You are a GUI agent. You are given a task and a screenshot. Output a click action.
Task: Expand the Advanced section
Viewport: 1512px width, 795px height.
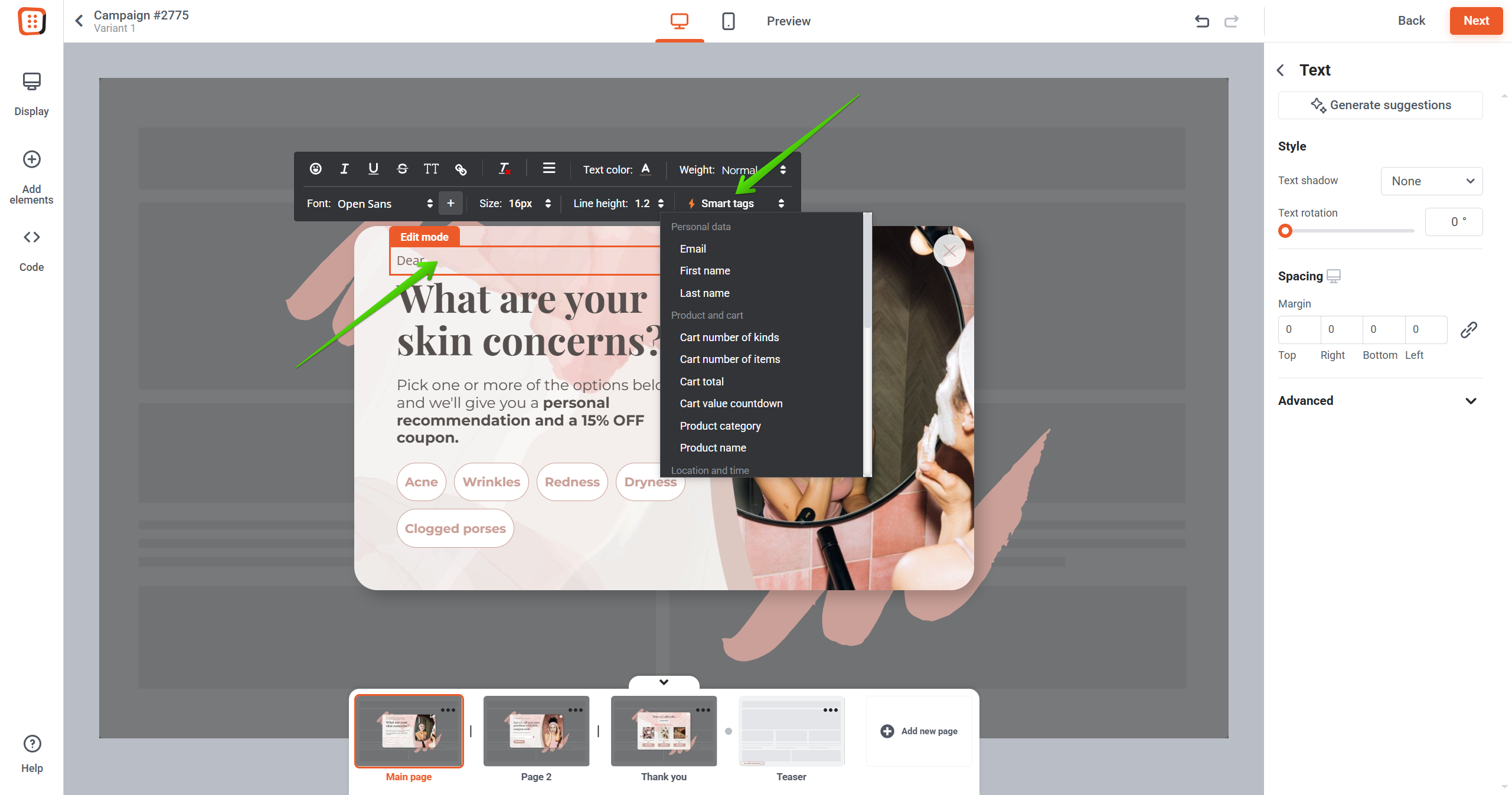[1380, 401]
